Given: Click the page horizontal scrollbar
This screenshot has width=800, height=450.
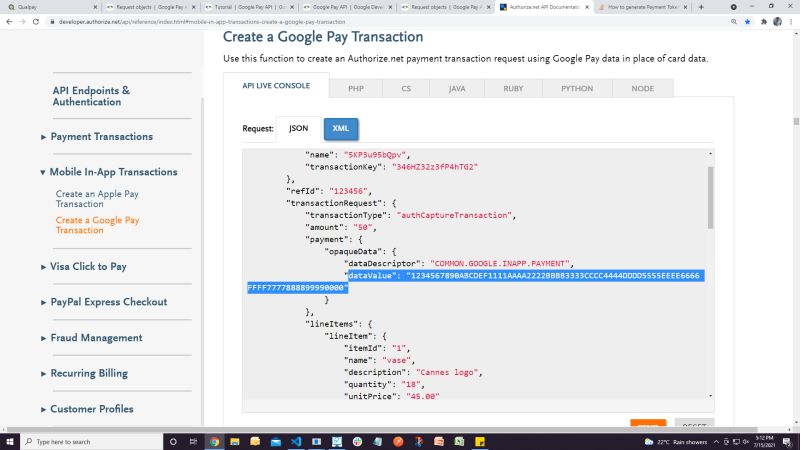Looking at the screenshot, I should pos(382,430).
